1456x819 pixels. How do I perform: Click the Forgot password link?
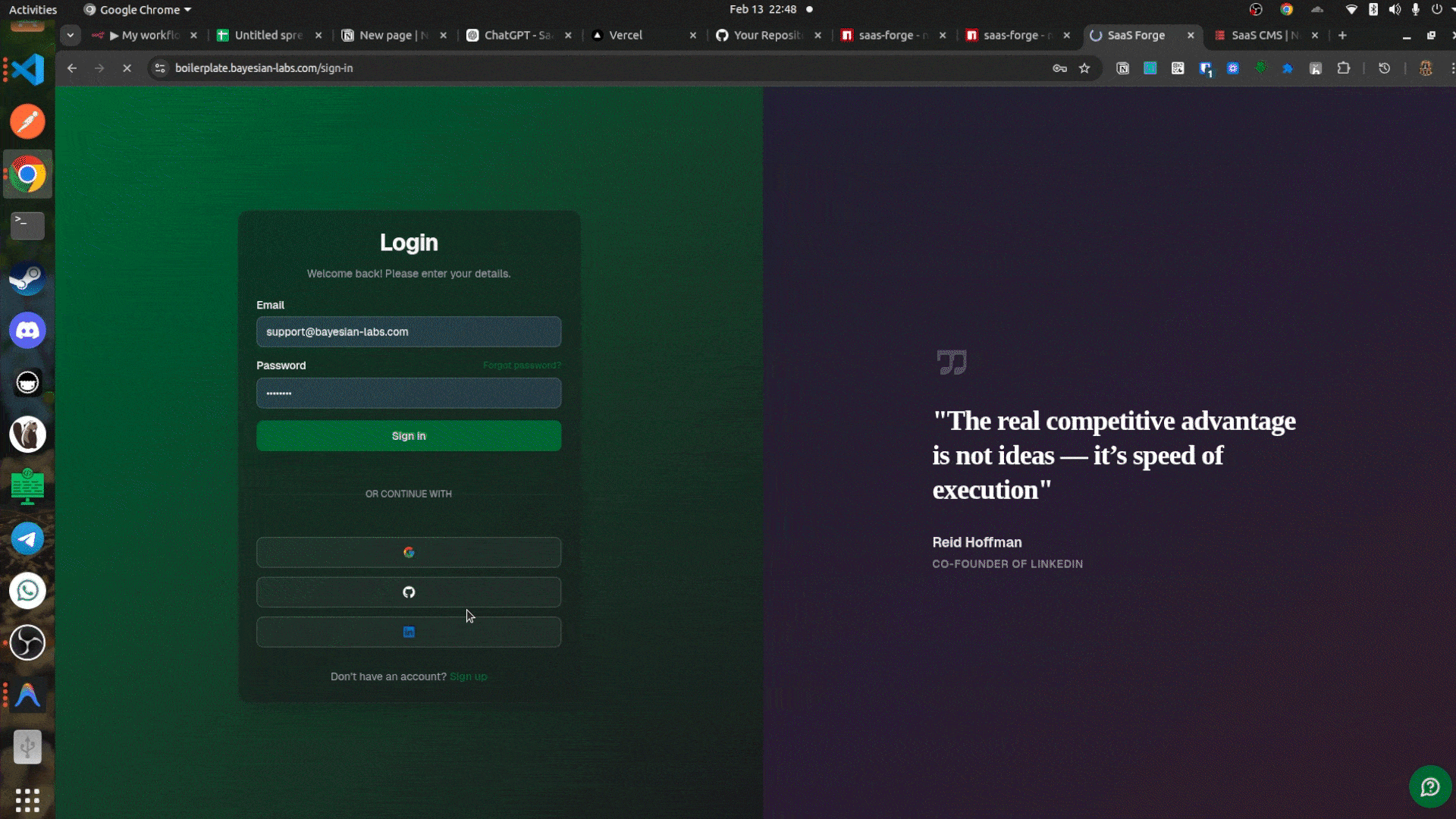pos(522,366)
